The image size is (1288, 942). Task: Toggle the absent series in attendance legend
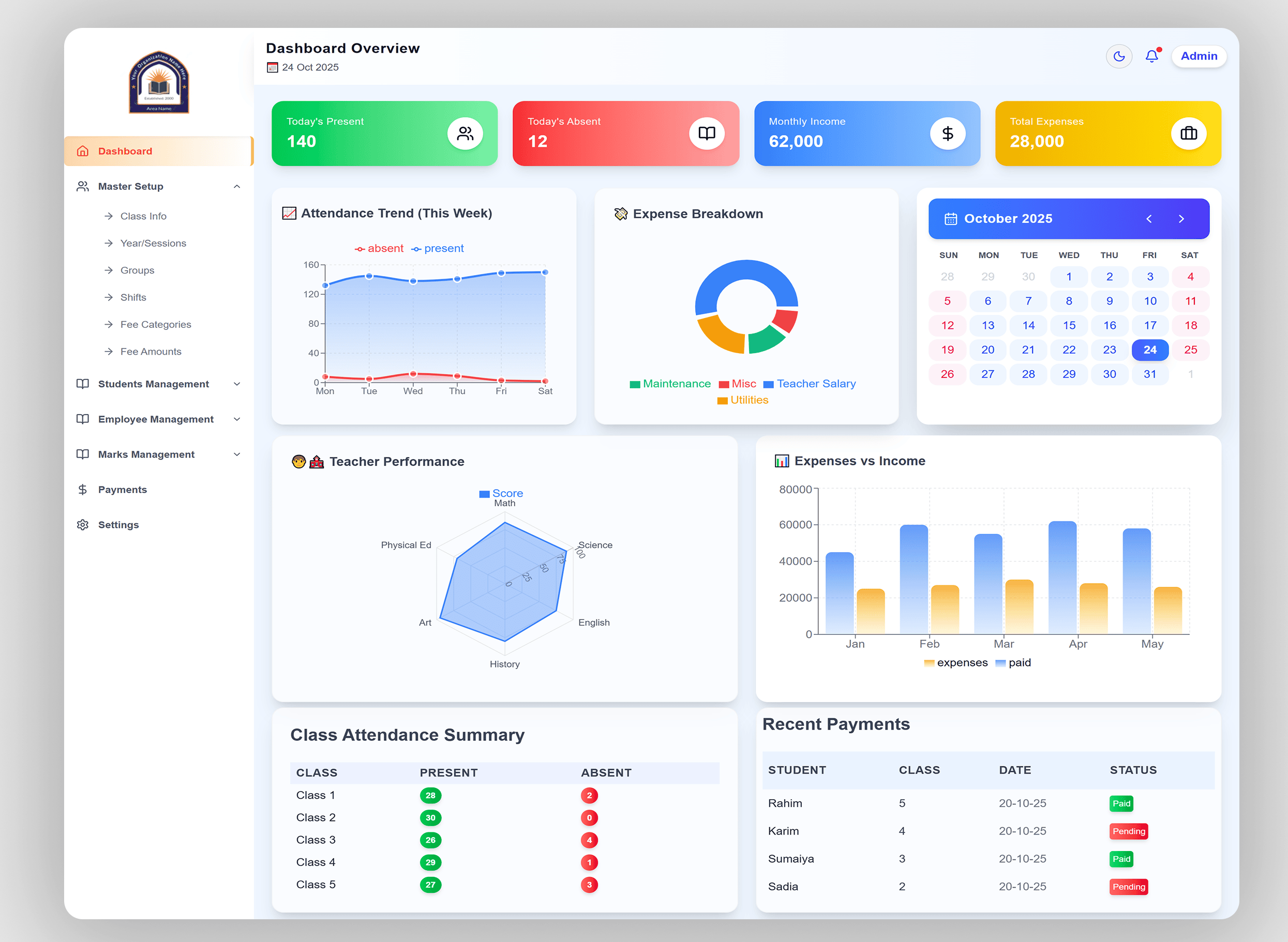tap(379, 249)
